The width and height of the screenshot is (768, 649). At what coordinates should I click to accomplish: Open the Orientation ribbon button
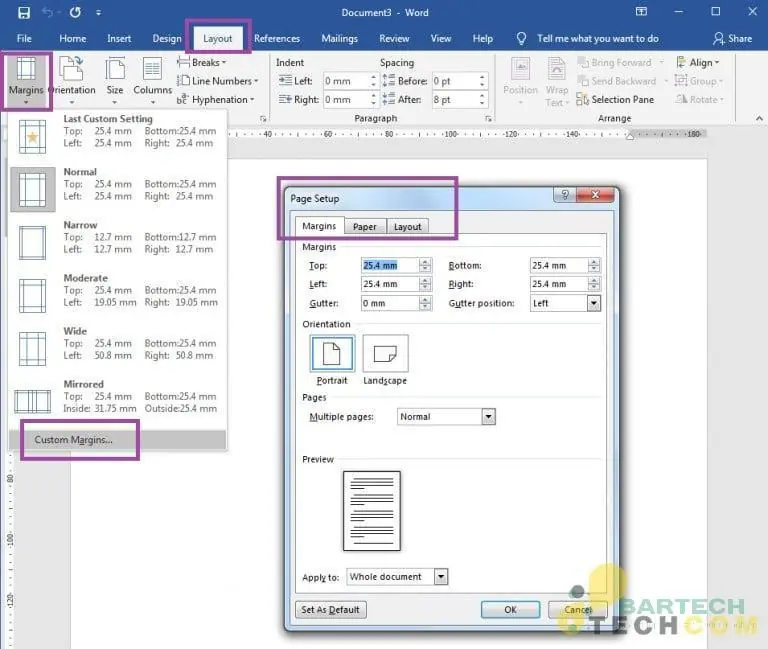tap(72, 81)
